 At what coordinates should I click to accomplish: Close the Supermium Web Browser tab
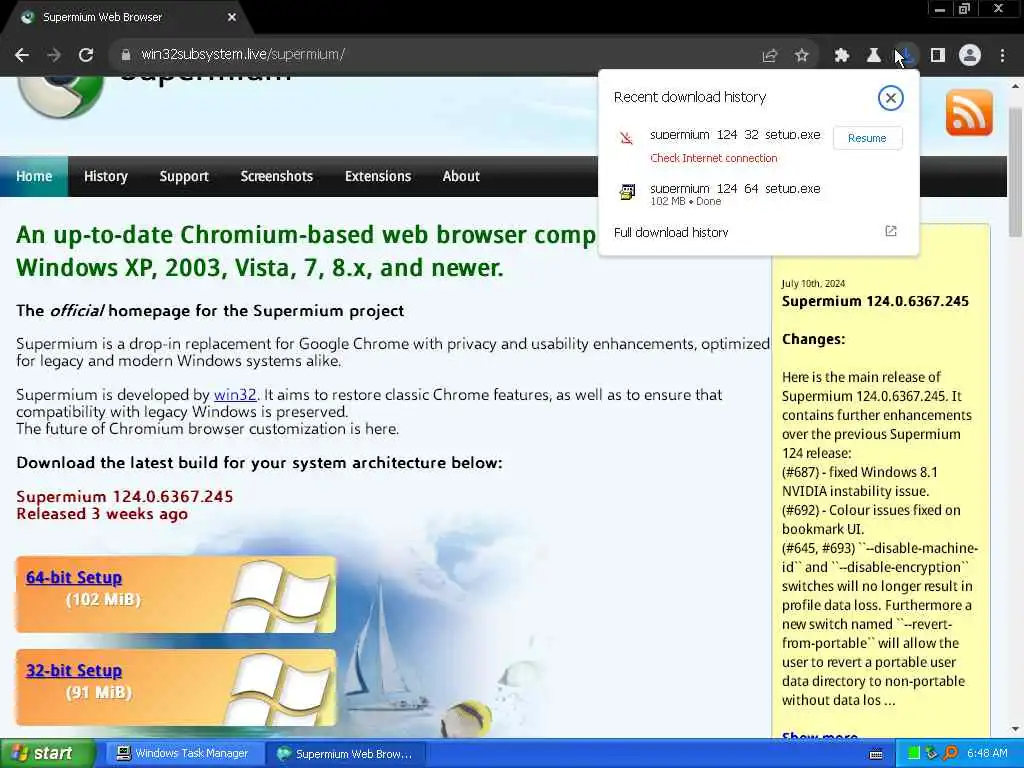point(232,18)
